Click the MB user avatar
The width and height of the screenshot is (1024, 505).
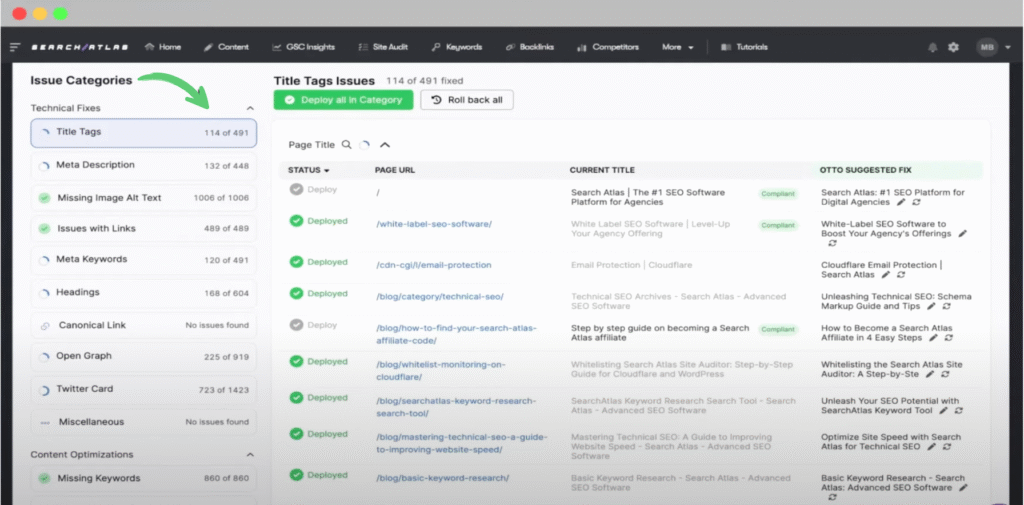click(x=987, y=47)
